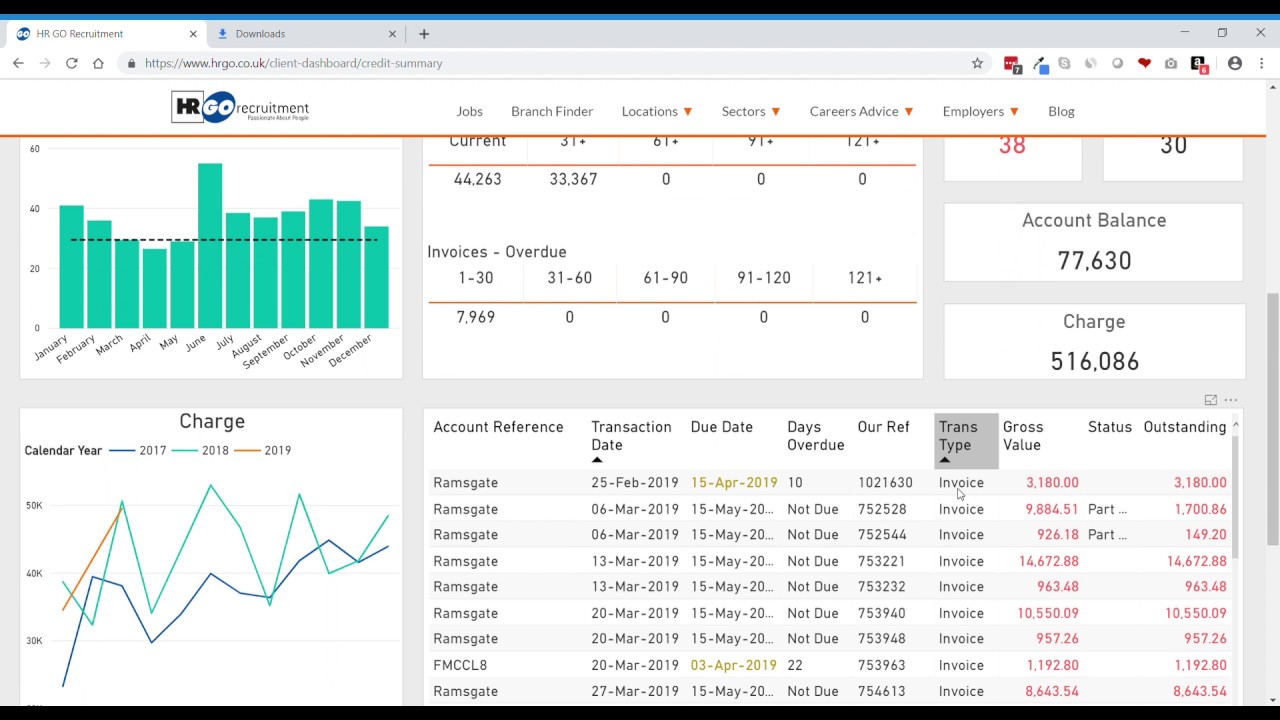Sort by Transaction Date column
Image resolution: width=1280 pixels, height=720 pixels.
point(631,436)
